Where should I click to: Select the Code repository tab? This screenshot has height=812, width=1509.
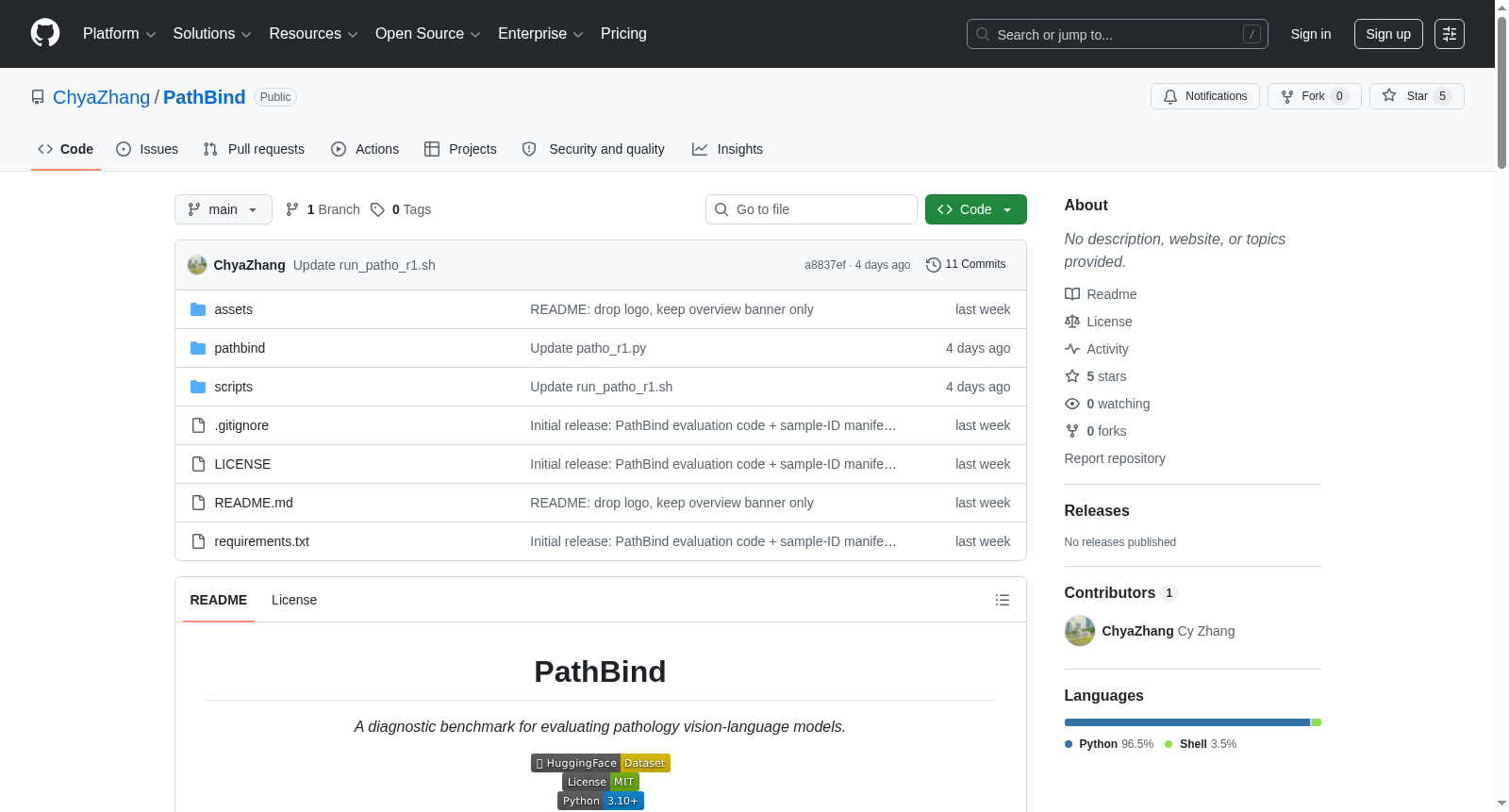pyautogui.click(x=66, y=149)
